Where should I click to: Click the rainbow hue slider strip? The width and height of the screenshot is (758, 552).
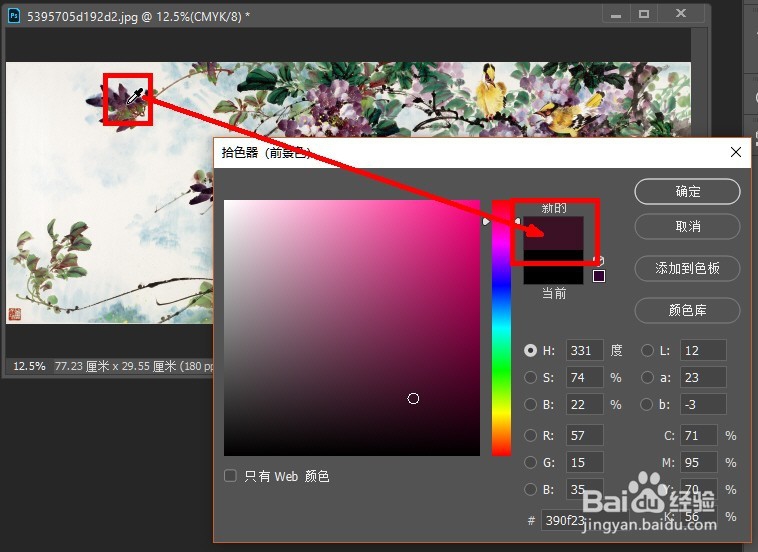pos(501,328)
